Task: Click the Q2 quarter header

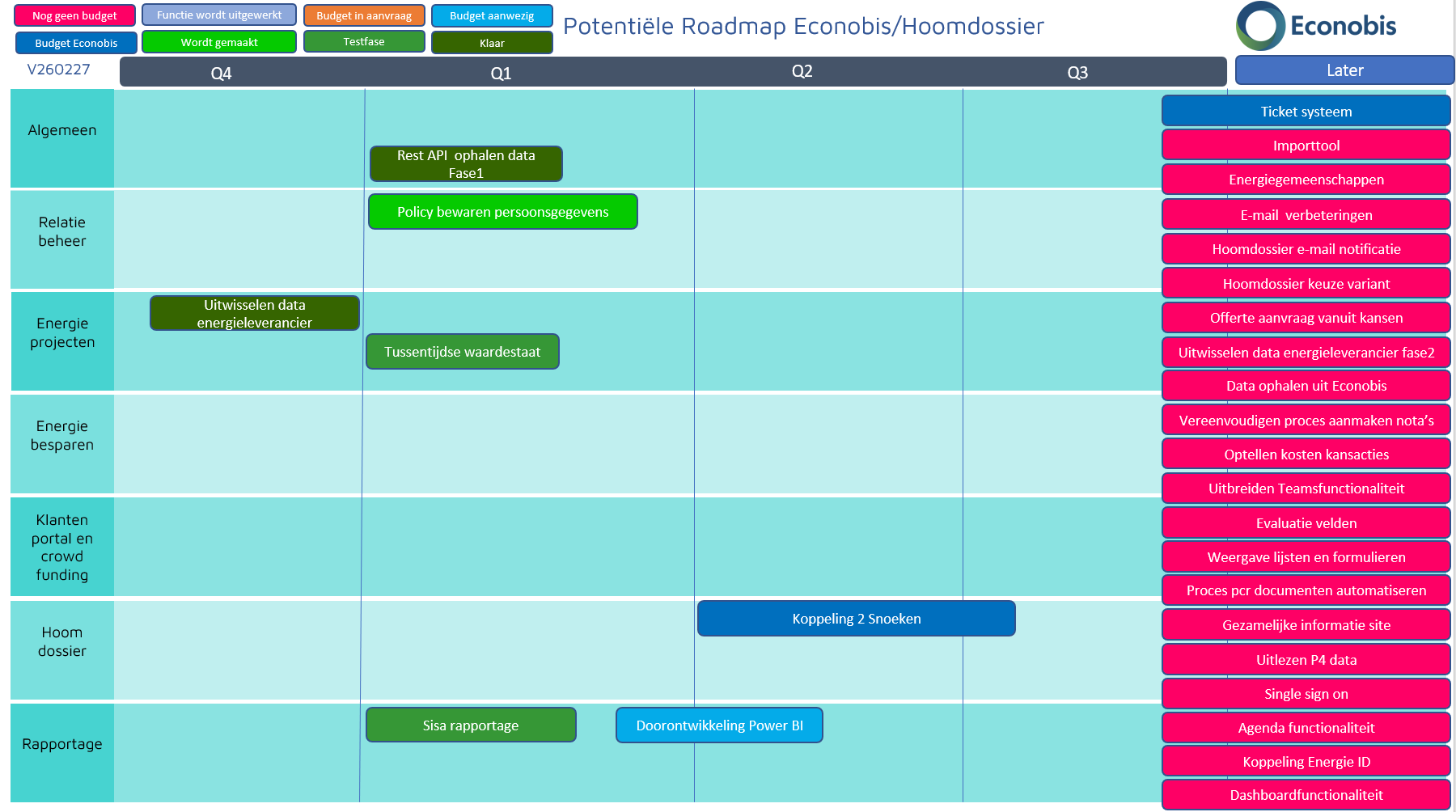Action: (x=802, y=71)
